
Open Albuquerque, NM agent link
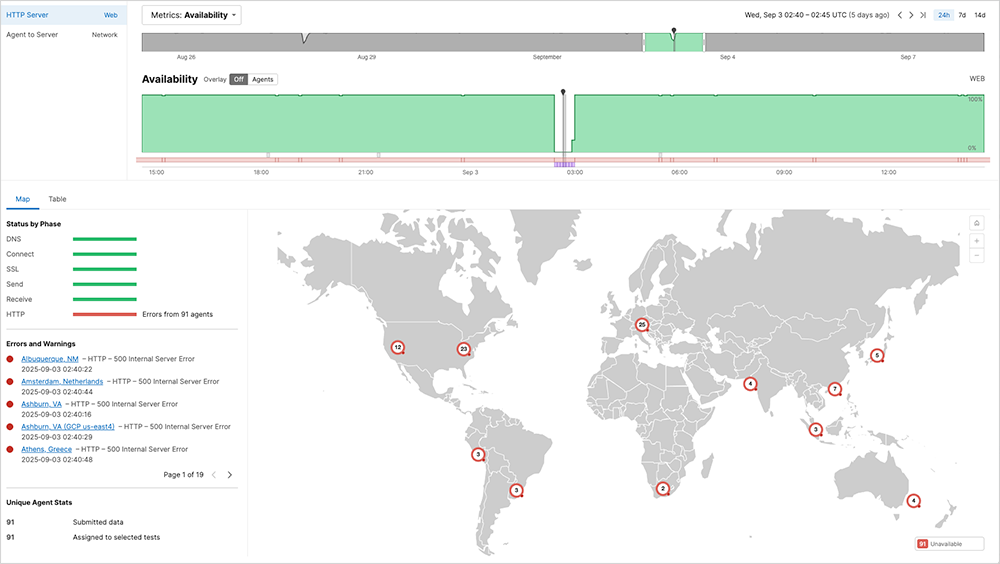(x=50, y=359)
